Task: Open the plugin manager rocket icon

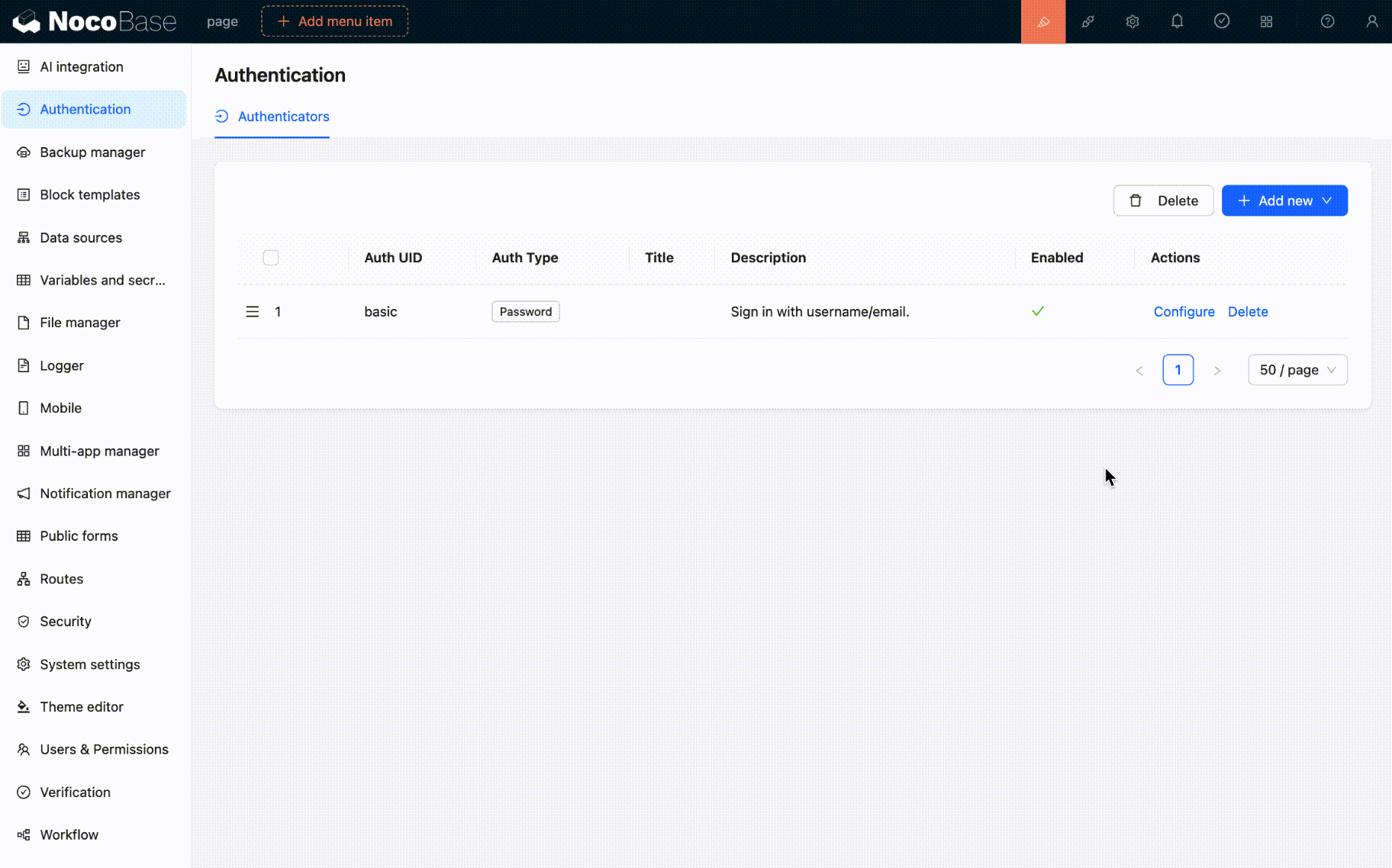Action: coord(1087,21)
